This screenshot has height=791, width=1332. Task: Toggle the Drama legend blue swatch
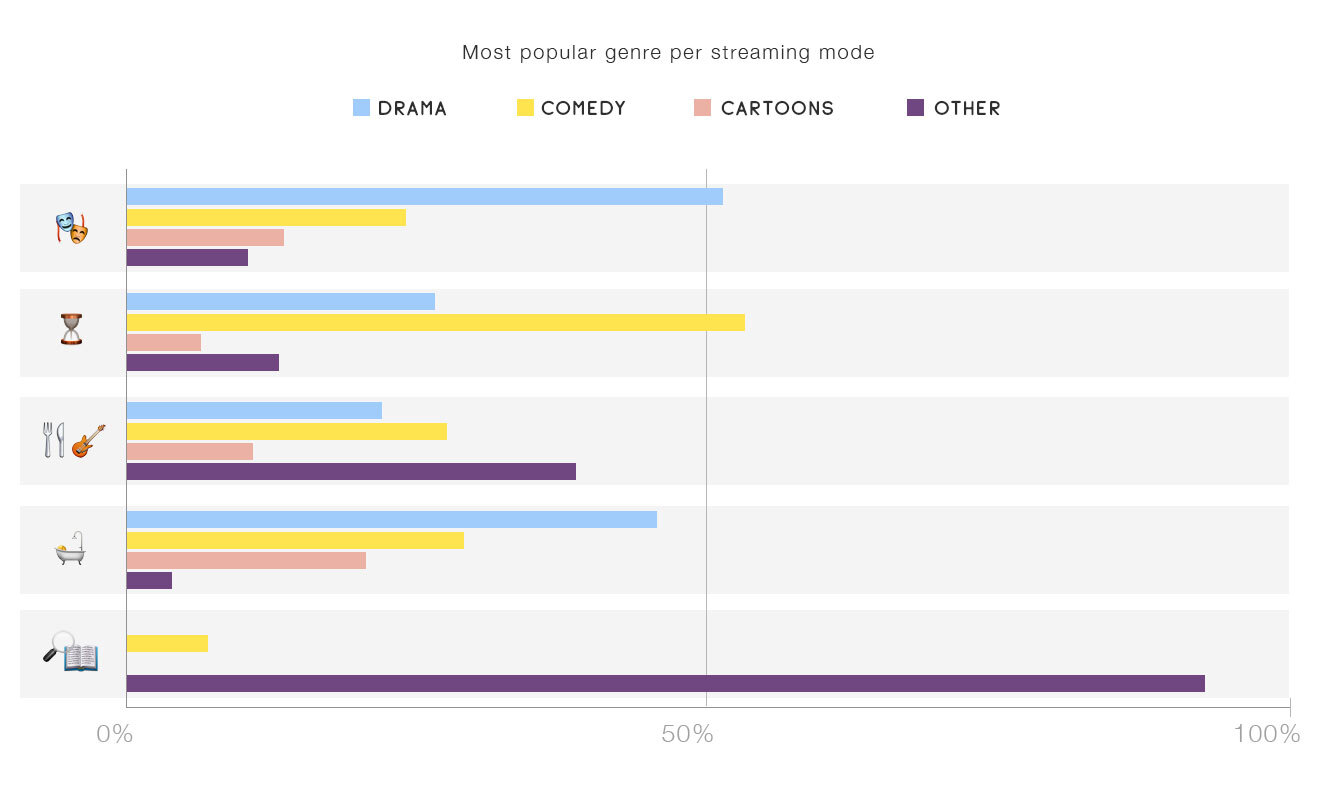pyautogui.click(x=361, y=108)
